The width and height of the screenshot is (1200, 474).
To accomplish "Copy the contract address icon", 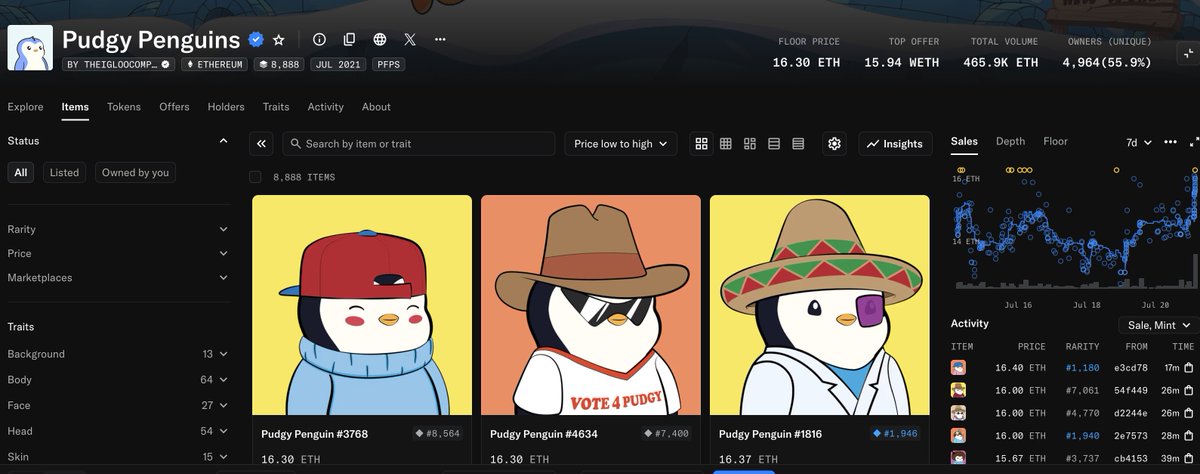I will tap(349, 40).
